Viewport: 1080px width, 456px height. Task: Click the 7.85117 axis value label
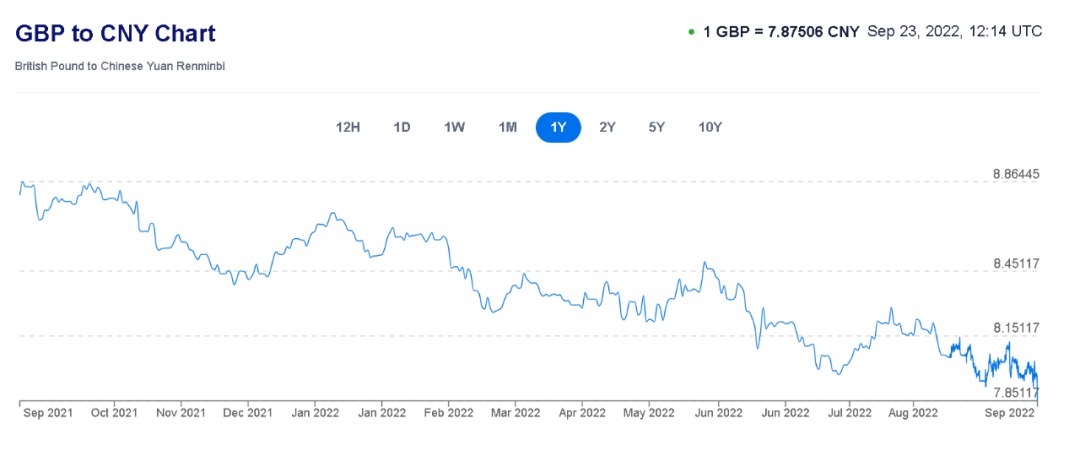coord(1016,392)
